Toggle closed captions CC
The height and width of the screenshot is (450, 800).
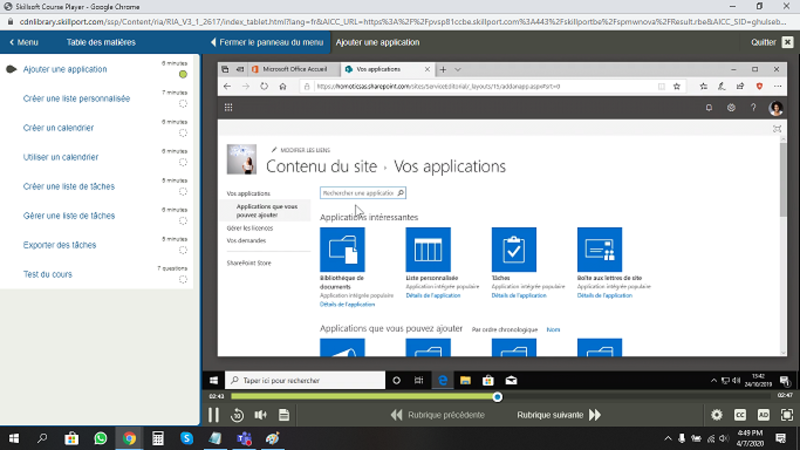coord(740,415)
